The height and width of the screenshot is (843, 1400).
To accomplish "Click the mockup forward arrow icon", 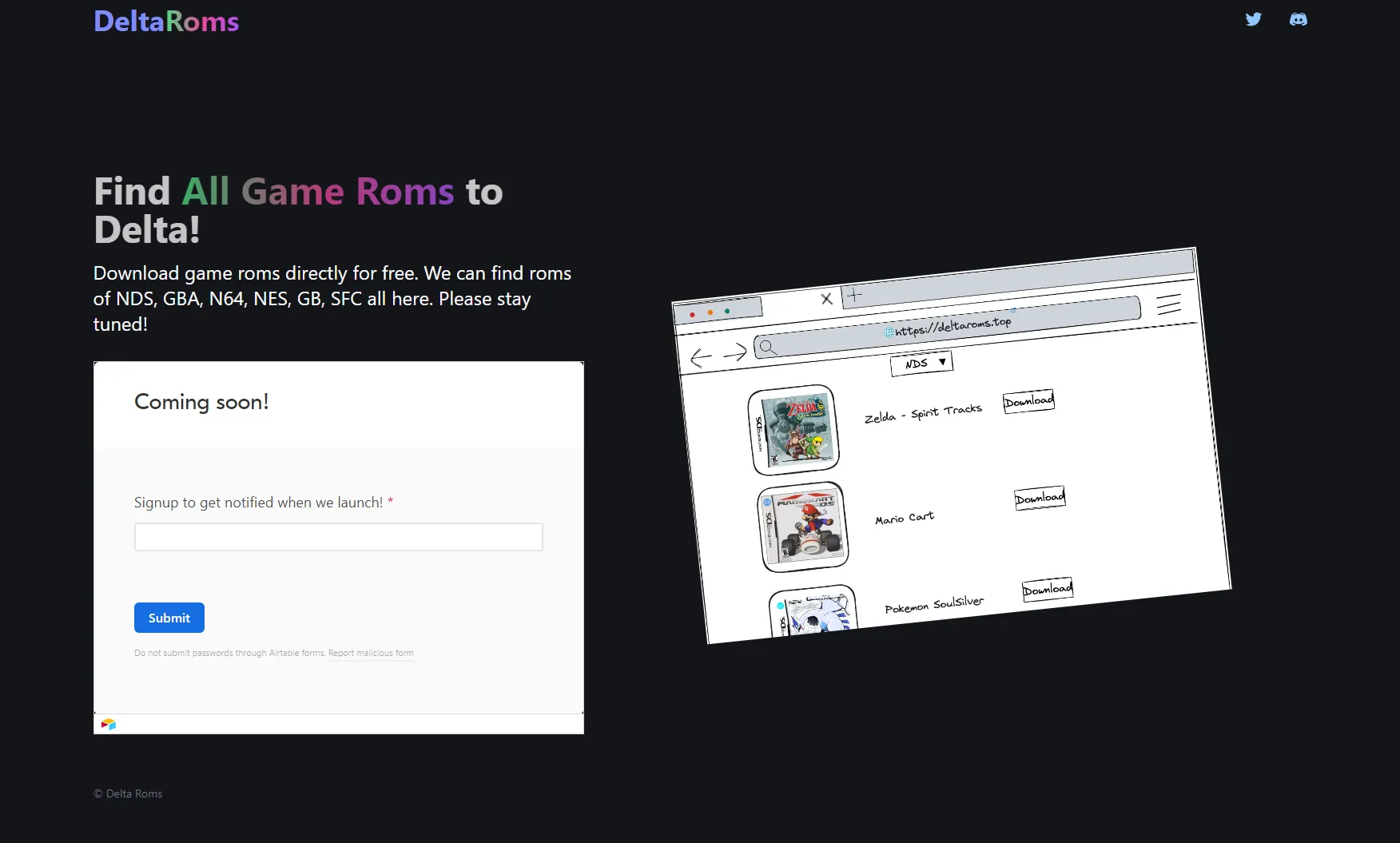I will tap(734, 352).
